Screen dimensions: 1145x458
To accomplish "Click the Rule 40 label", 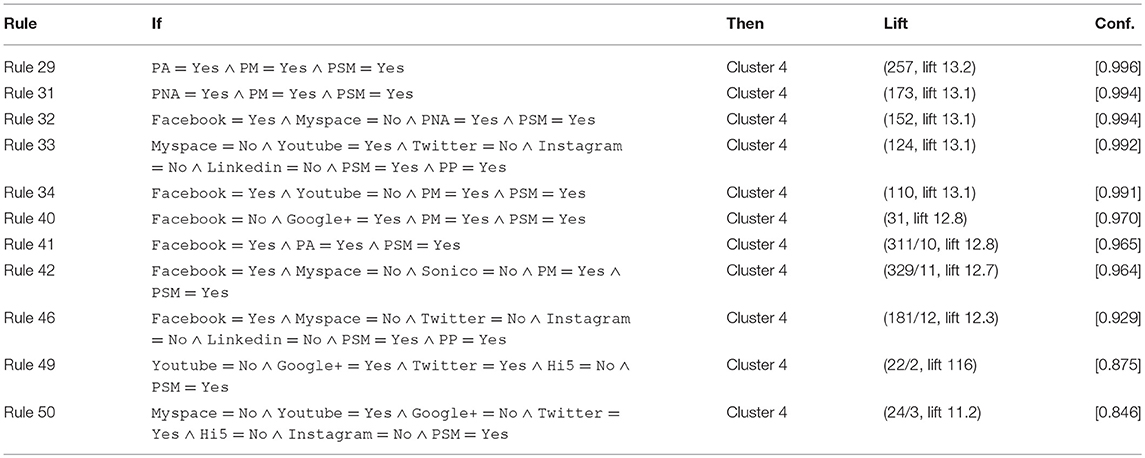I will pyautogui.click(x=30, y=219).
